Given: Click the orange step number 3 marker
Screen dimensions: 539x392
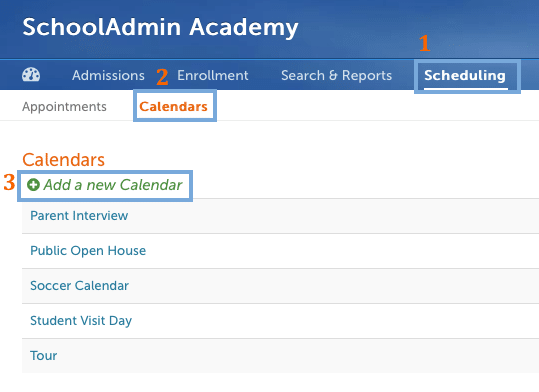Looking at the screenshot, I should (9, 182).
